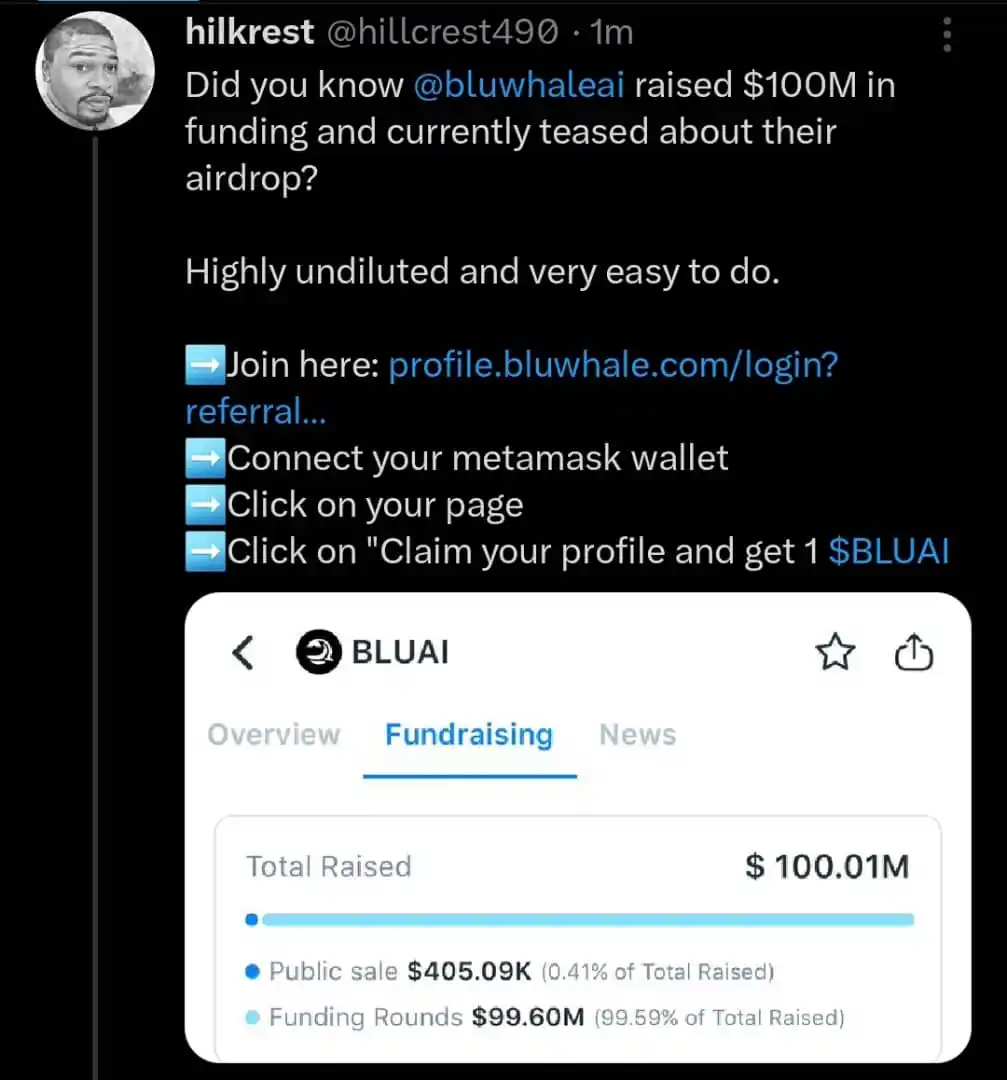
Task: Favorite BLUAI with the star icon
Action: [x=835, y=652]
